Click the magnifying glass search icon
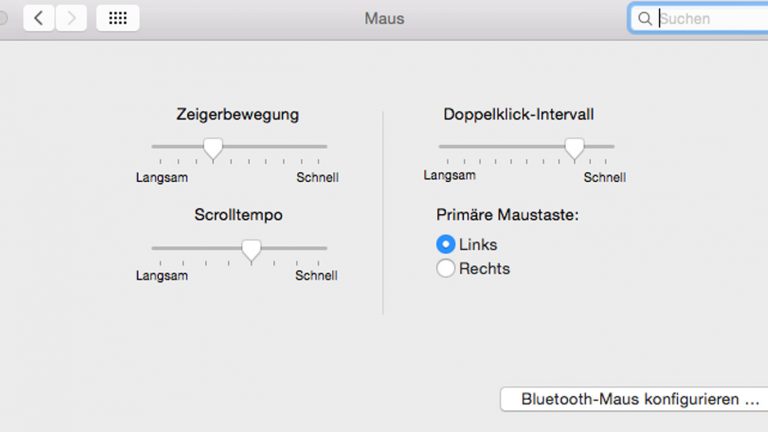Image resolution: width=768 pixels, height=432 pixels. point(645,18)
